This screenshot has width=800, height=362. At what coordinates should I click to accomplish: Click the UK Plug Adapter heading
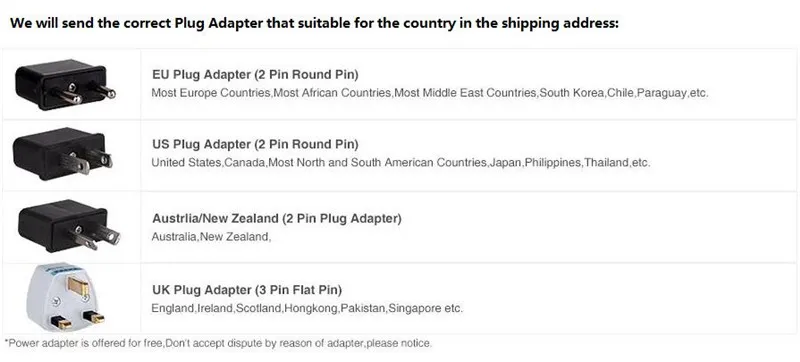[247, 290]
